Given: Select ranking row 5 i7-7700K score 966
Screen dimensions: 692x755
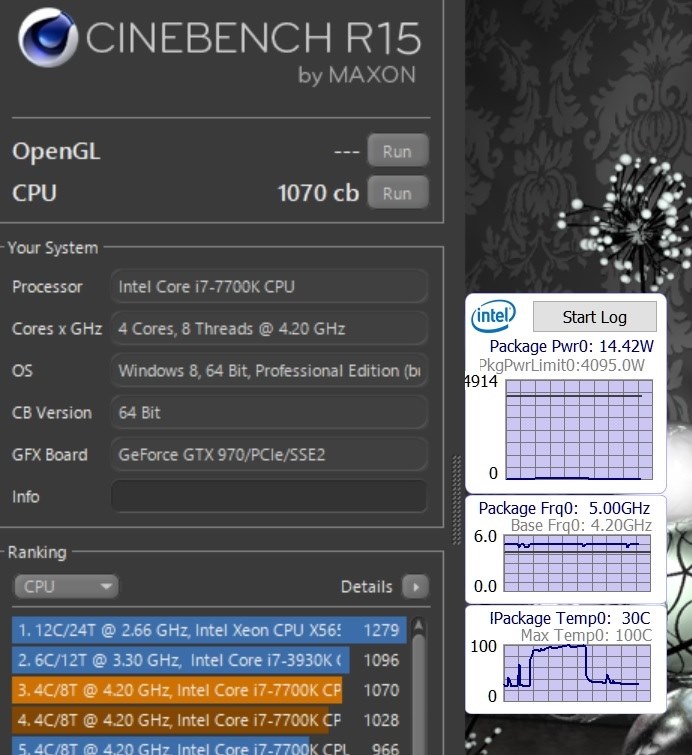Looking at the screenshot, I should coord(209,747).
